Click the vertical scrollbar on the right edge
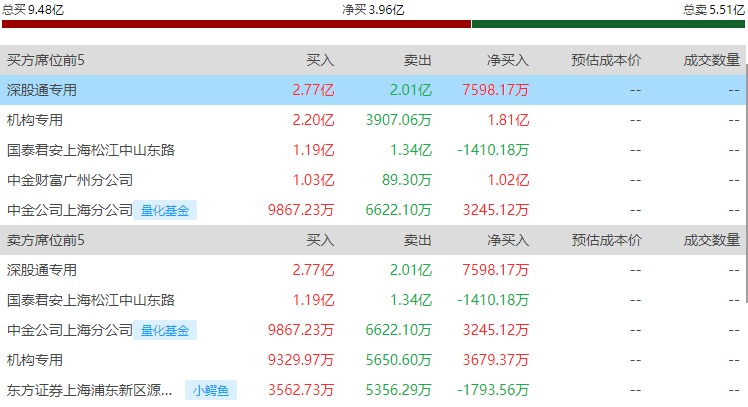 point(746,183)
